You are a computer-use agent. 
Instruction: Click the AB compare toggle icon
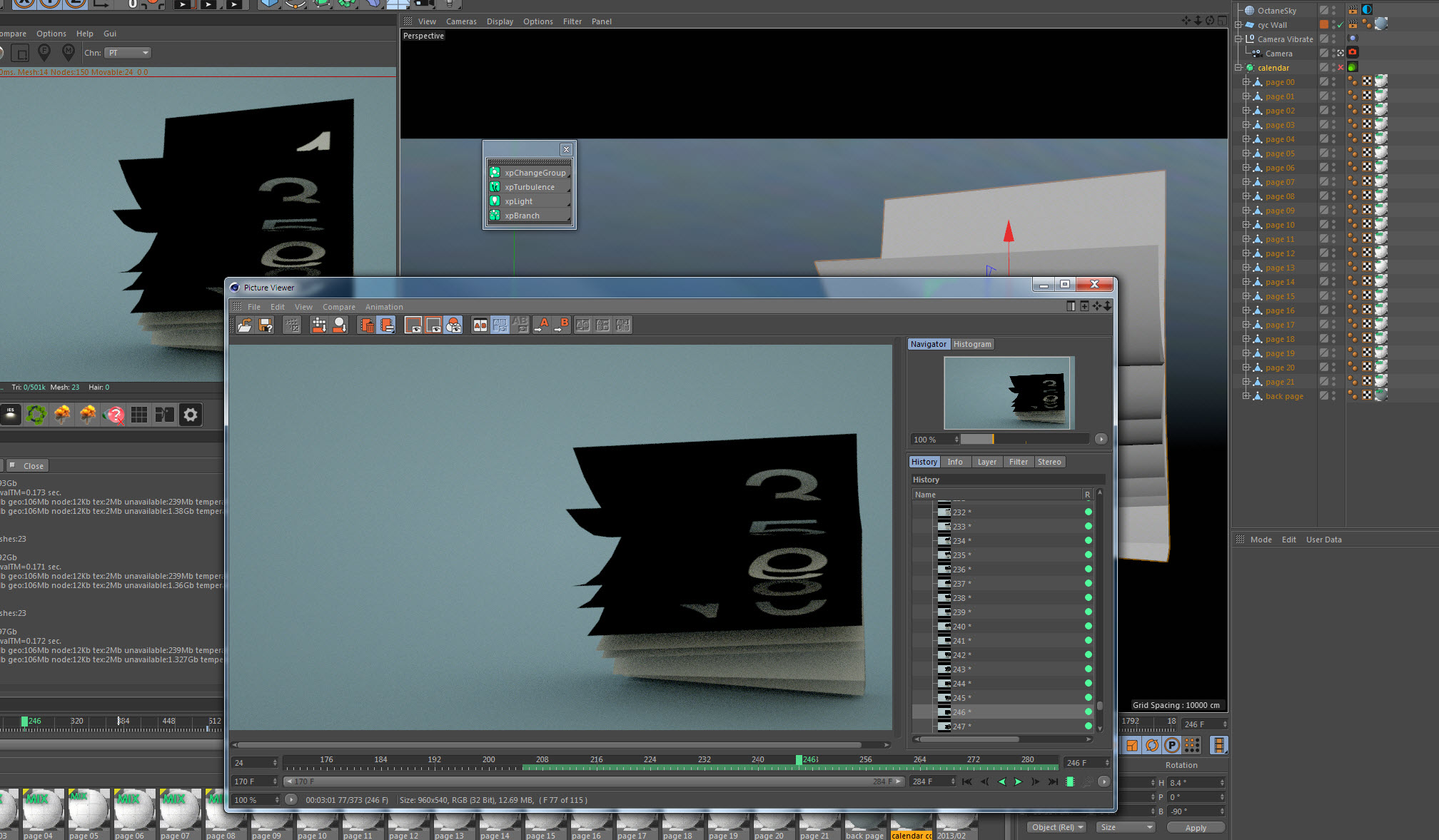click(x=480, y=325)
